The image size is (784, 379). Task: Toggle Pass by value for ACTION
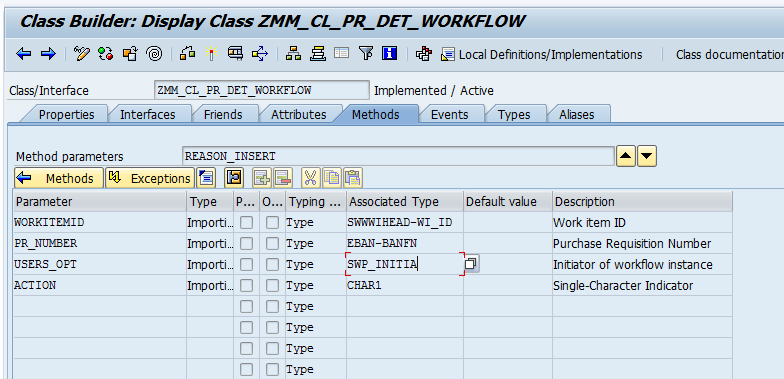coord(246,286)
